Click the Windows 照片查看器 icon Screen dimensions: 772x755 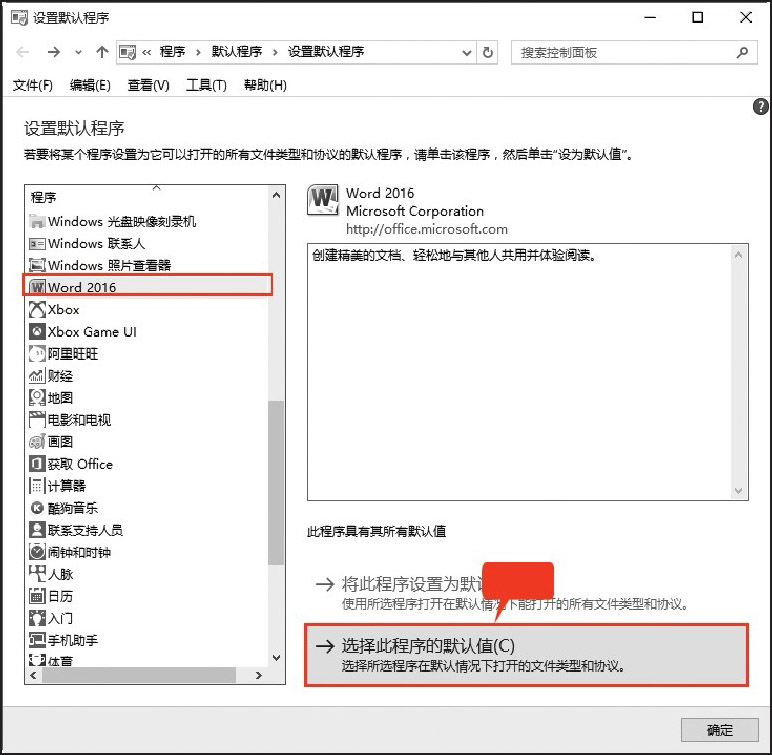37,265
